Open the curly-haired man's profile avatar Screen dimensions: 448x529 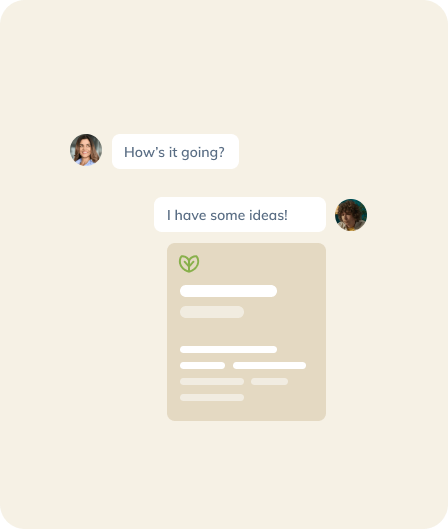coord(351,215)
